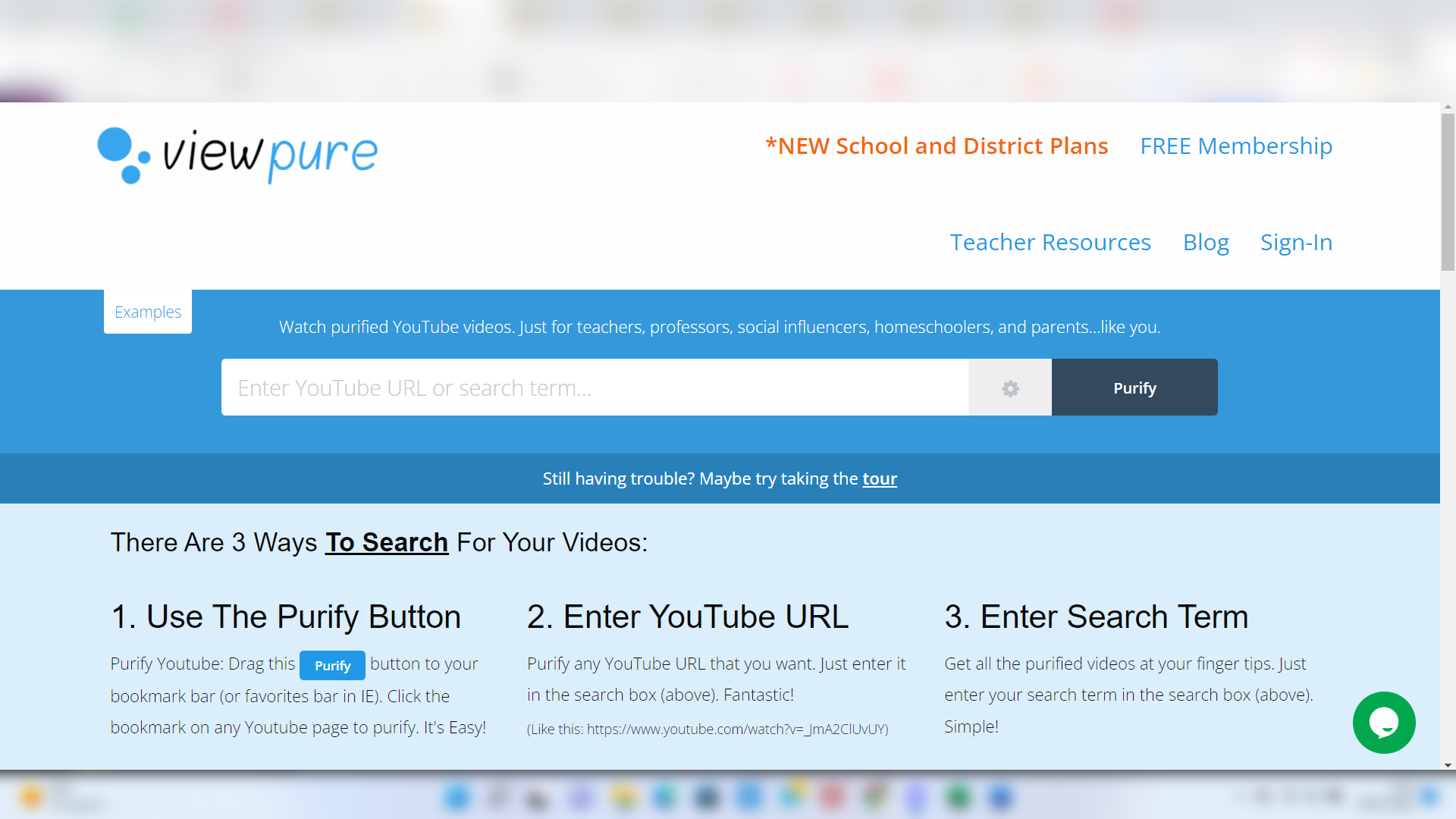The image size is (1456, 819).
Task: Click the sample YouTube URL text
Action: [x=737, y=729]
